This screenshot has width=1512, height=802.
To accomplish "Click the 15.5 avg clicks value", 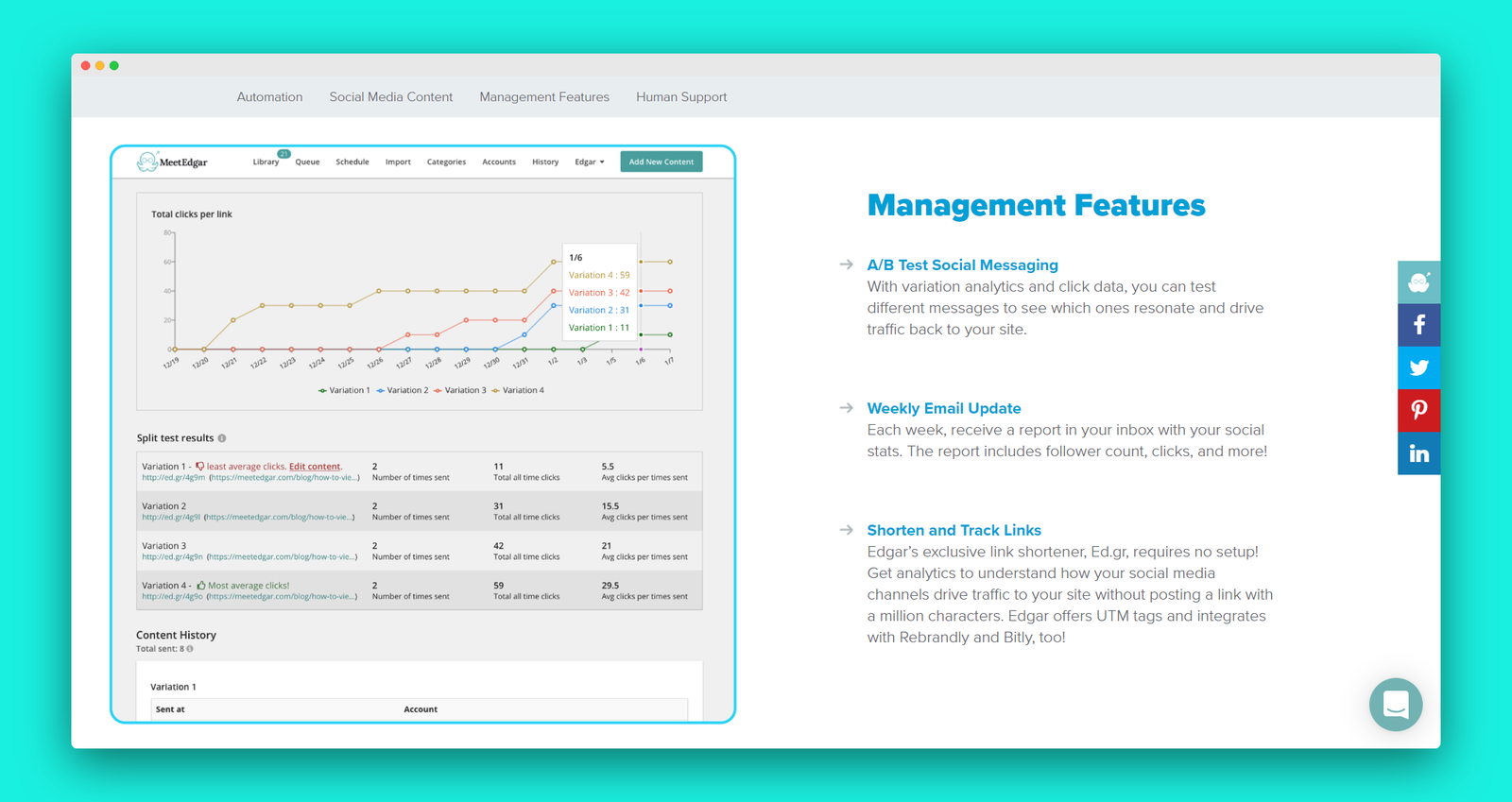I will tap(610, 506).
